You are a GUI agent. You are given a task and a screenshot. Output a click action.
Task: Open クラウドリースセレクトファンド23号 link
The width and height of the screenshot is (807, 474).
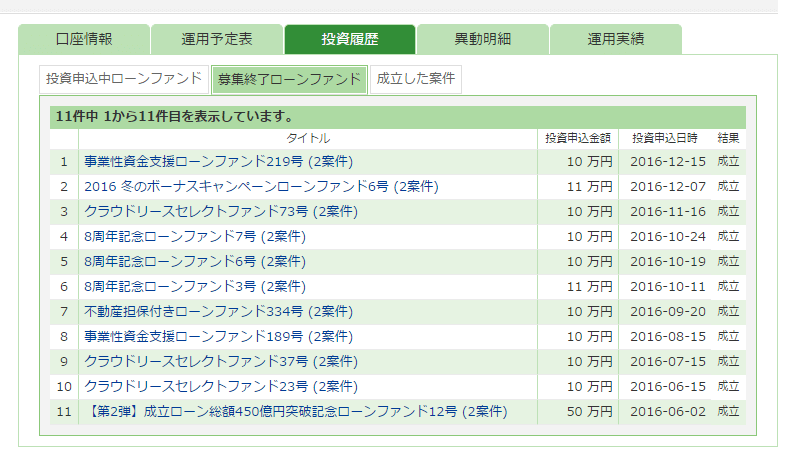point(221,387)
